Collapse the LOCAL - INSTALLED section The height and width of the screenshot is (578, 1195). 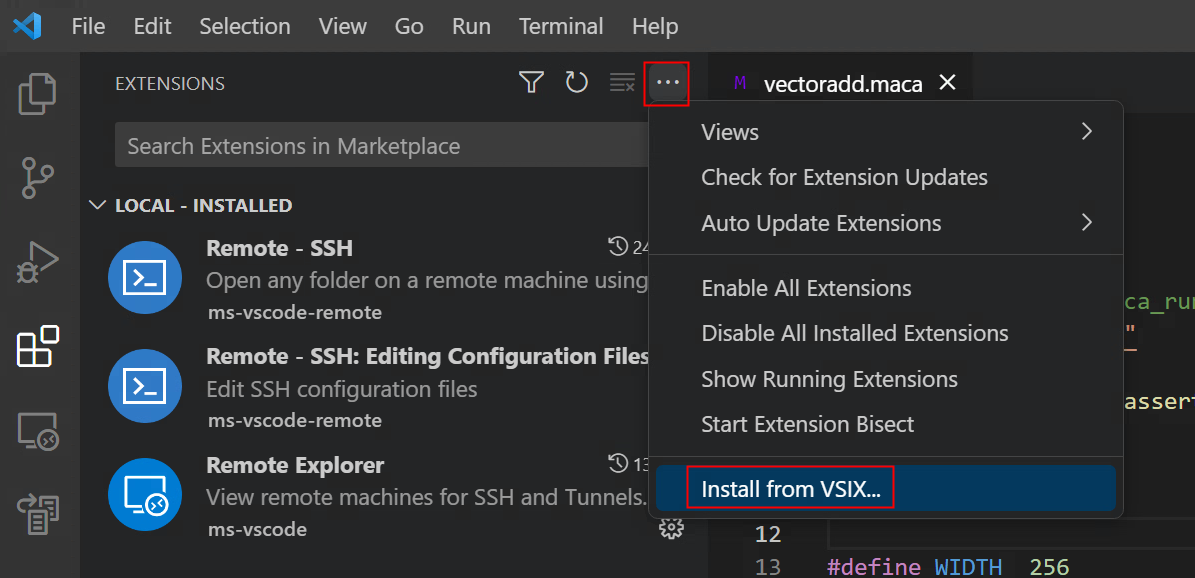(x=97, y=205)
